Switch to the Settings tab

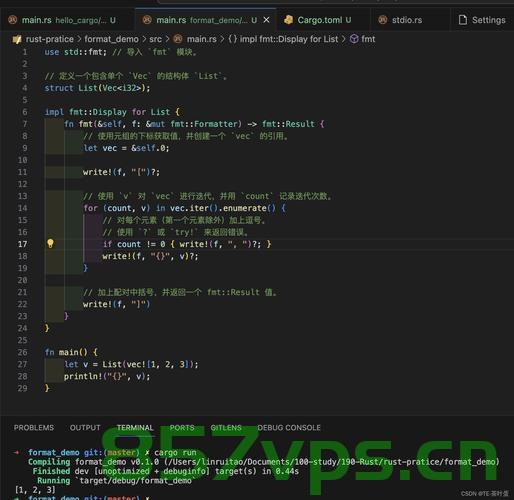(482, 20)
